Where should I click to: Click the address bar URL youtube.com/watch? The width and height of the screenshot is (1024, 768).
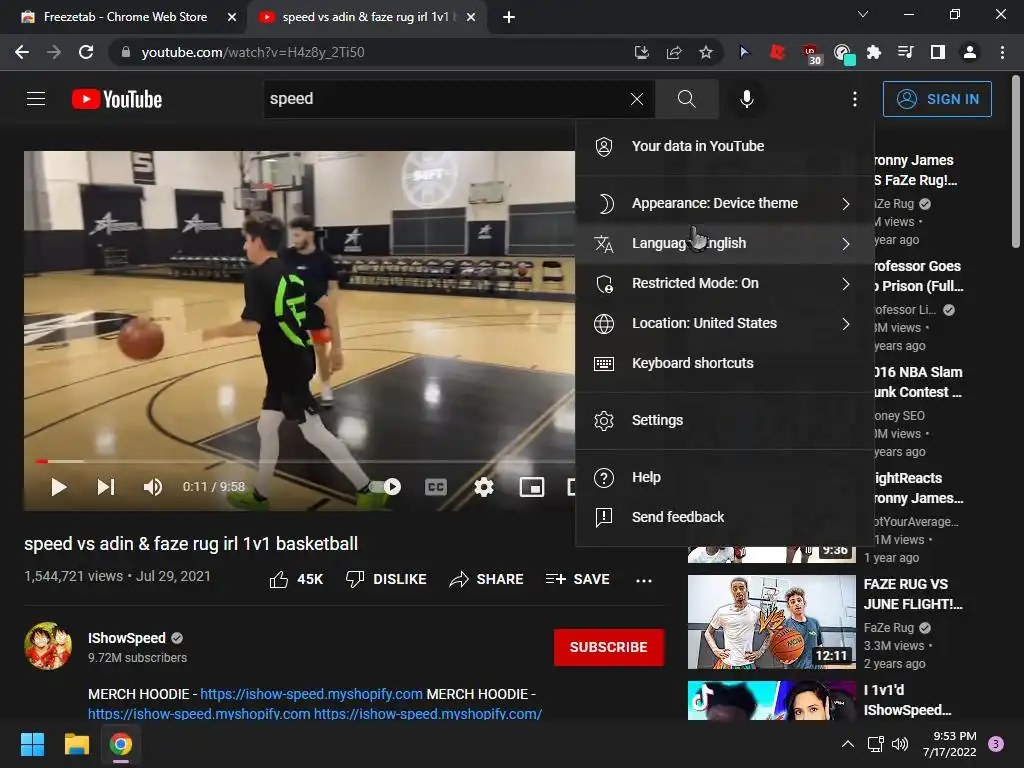(x=253, y=52)
